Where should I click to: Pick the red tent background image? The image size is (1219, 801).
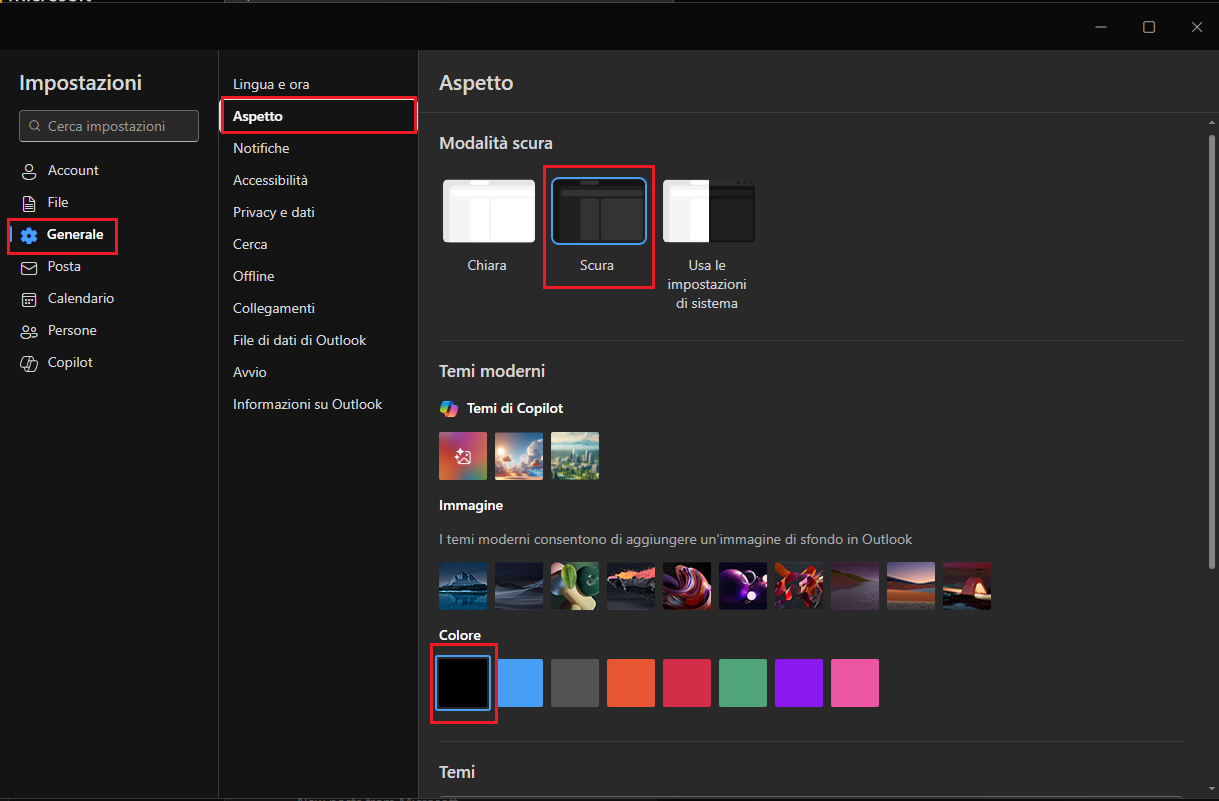point(967,586)
